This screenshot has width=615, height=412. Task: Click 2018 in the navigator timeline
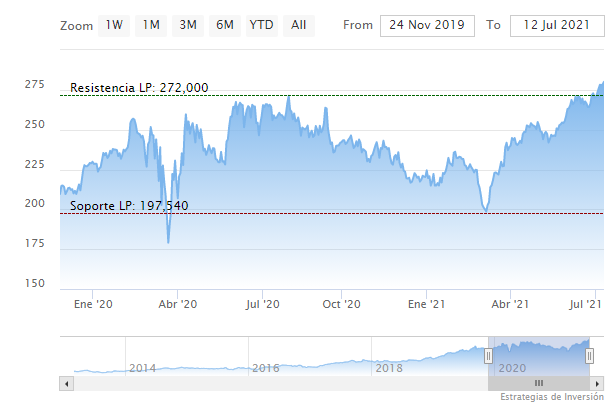pos(388,368)
